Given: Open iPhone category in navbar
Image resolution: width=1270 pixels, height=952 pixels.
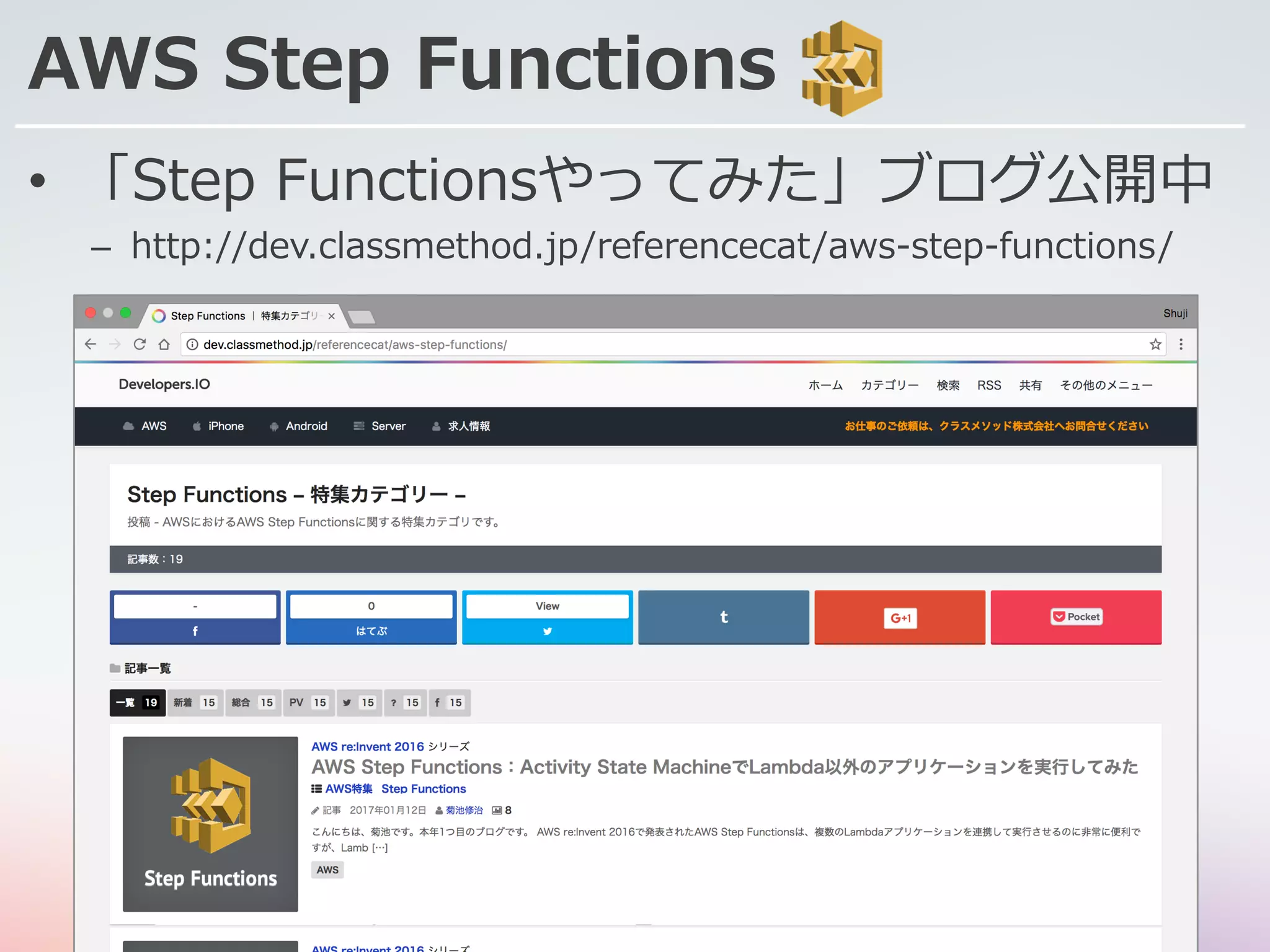Looking at the screenshot, I should click(218, 426).
